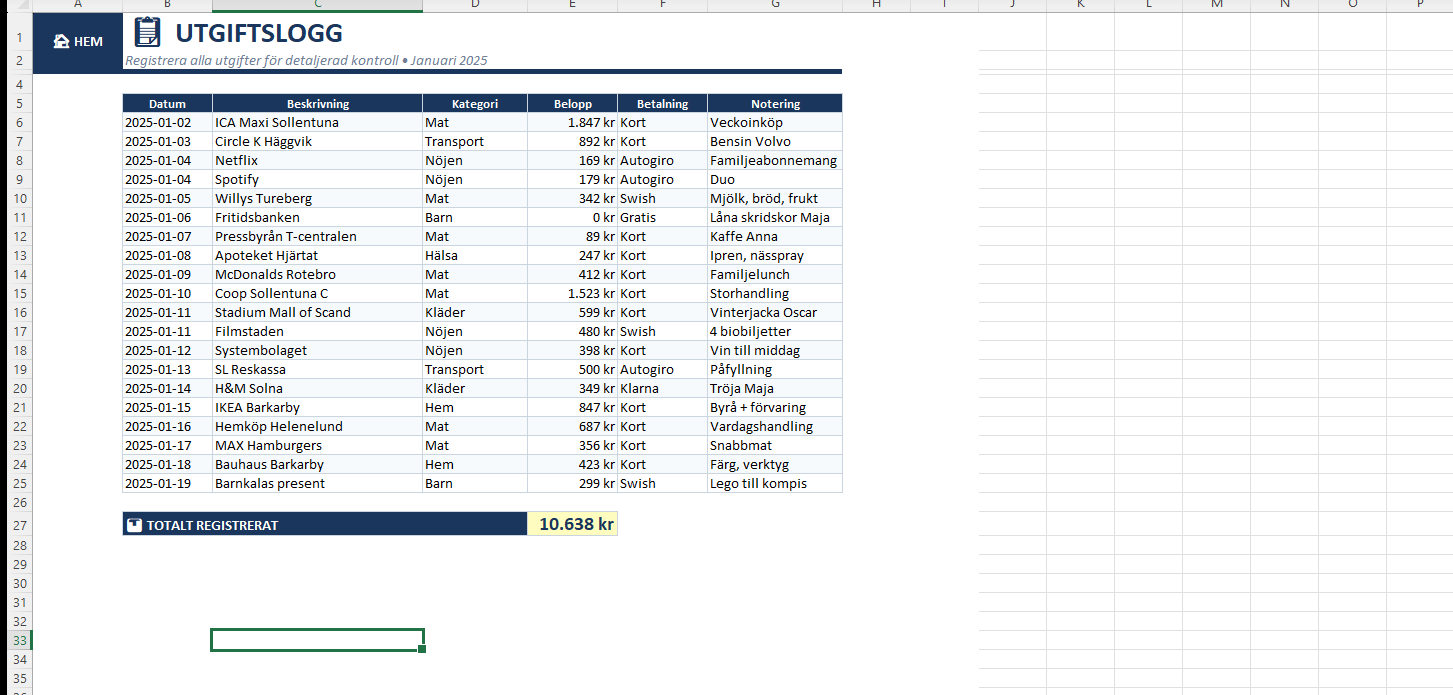This screenshot has width=1453, height=695.
Task: Click cell ICA Maxi Sollentuna
Action: (x=317, y=122)
